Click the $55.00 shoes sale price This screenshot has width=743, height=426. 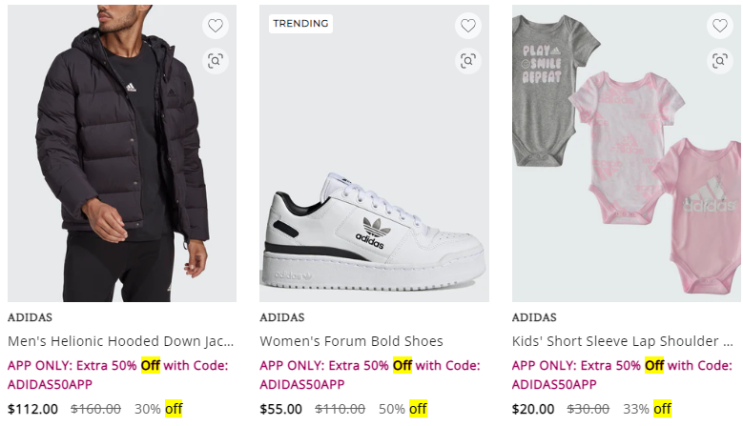tap(281, 409)
